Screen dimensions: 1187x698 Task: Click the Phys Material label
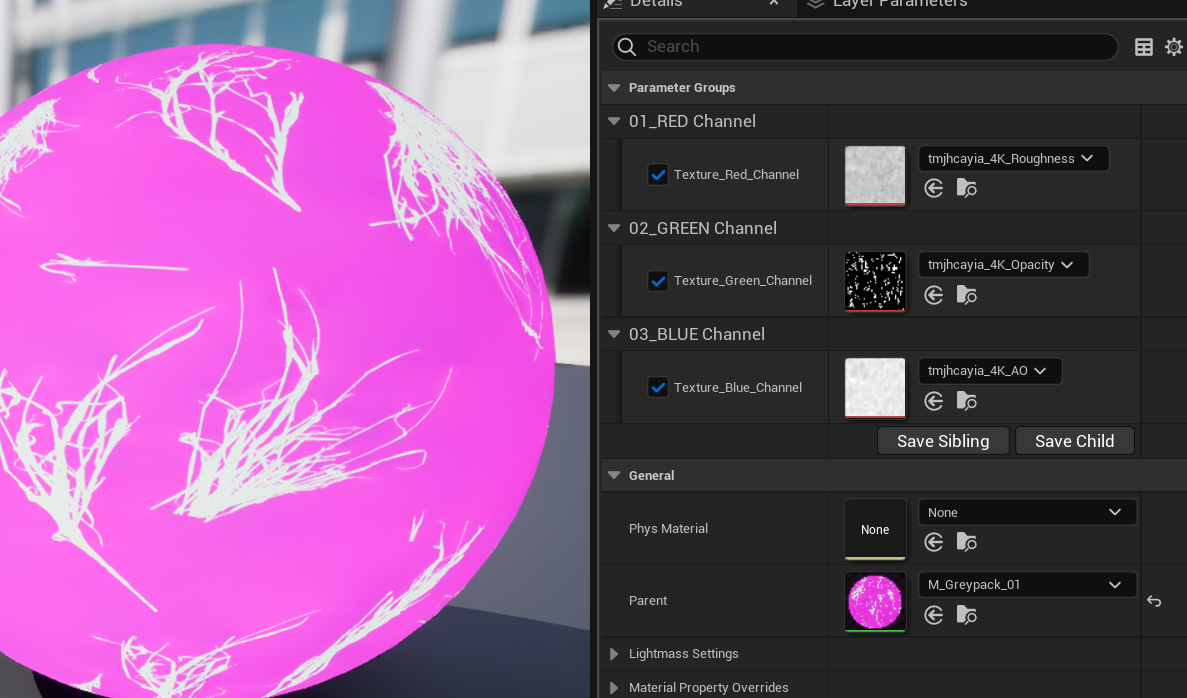(668, 528)
